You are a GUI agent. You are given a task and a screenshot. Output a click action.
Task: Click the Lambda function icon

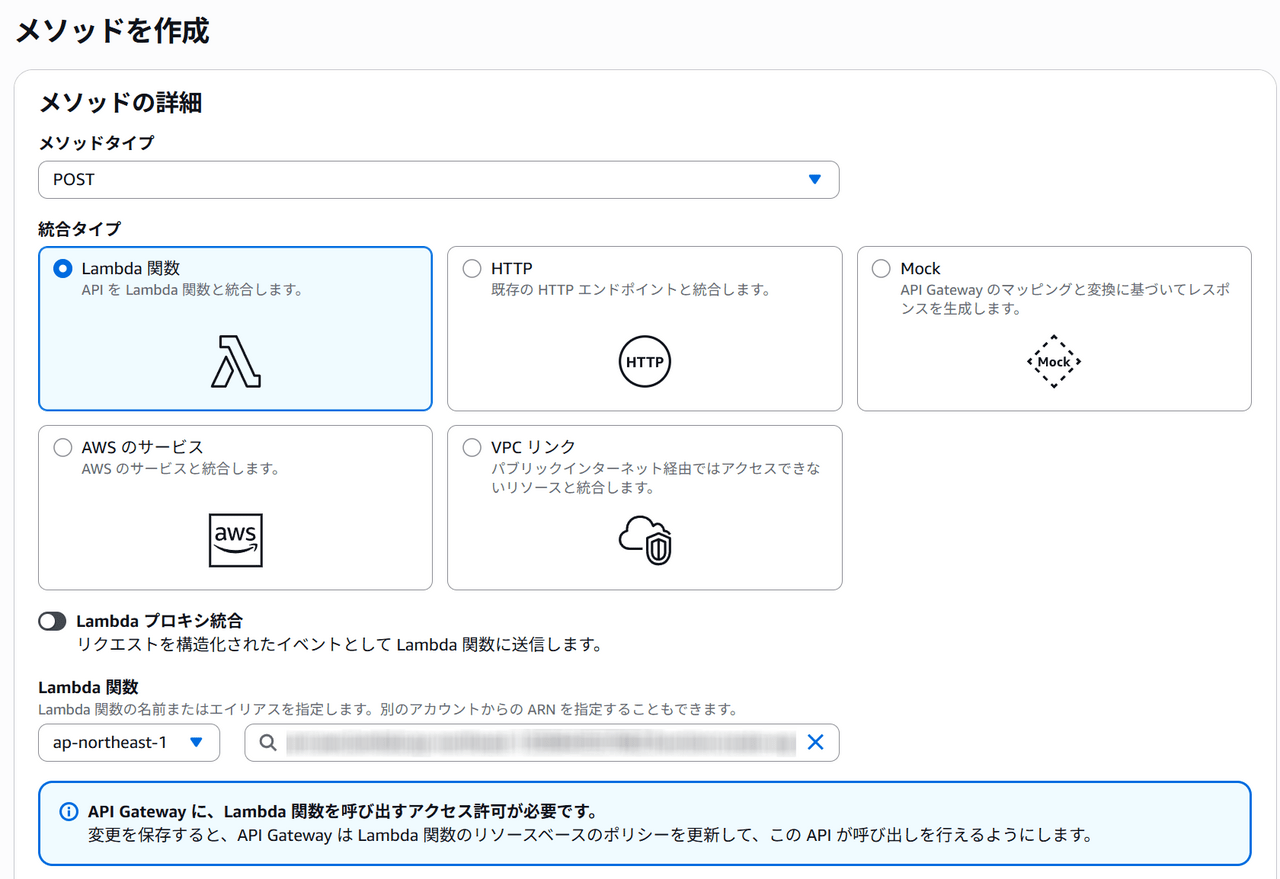(x=235, y=361)
